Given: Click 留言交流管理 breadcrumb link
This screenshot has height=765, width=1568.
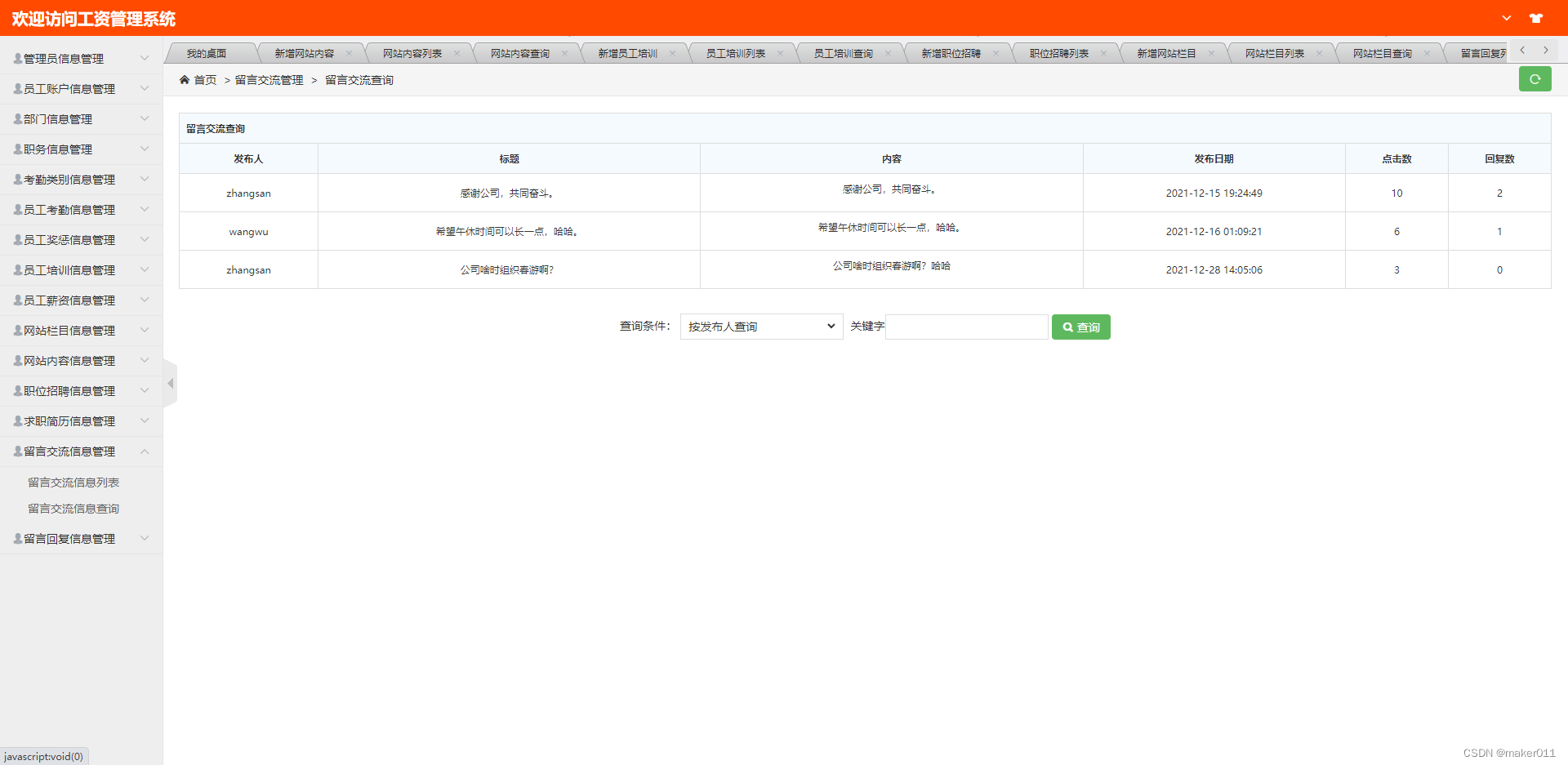Looking at the screenshot, I should pos(269,80).
